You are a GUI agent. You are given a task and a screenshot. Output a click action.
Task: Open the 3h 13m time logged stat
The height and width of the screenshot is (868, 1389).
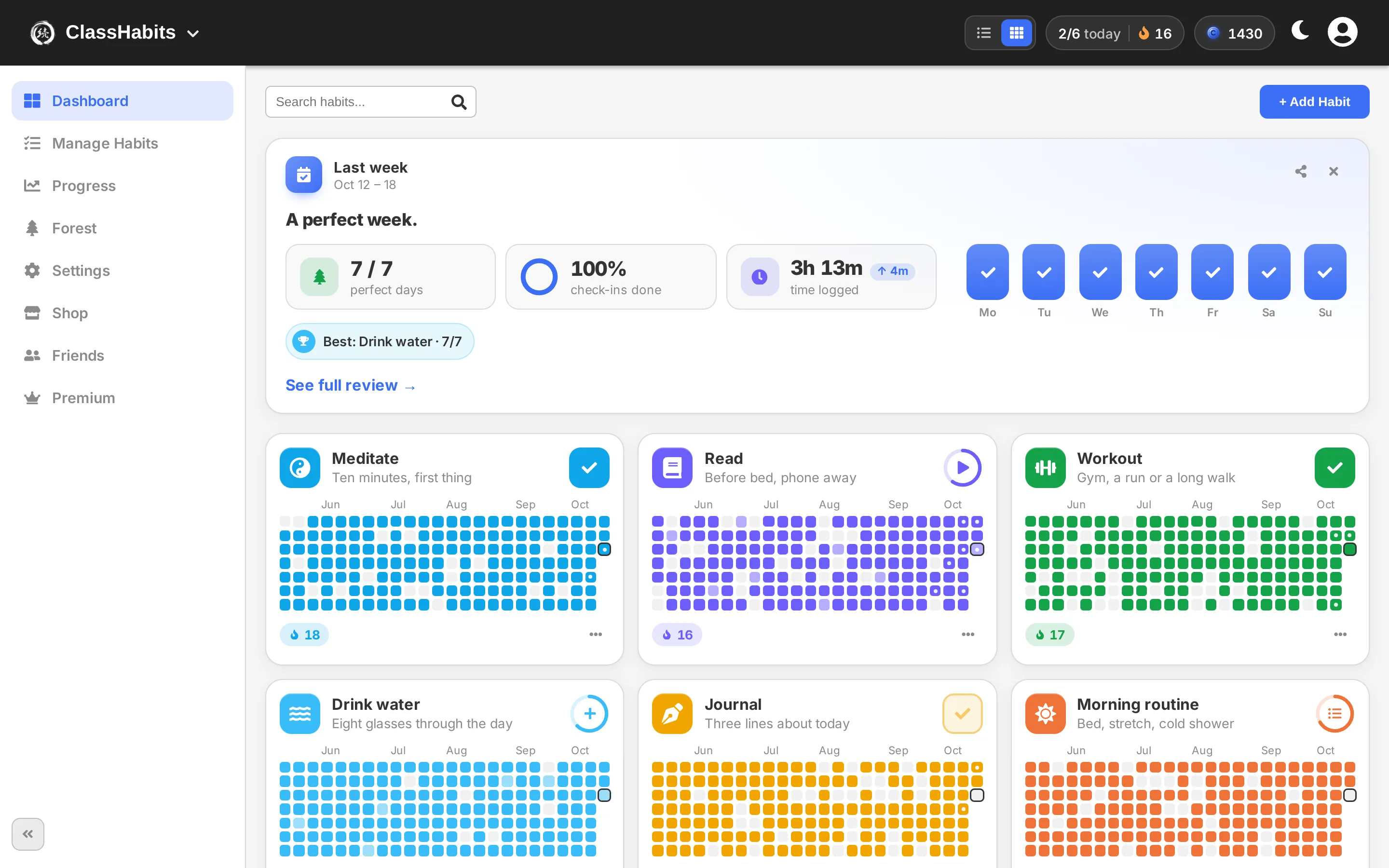(831, 277)
